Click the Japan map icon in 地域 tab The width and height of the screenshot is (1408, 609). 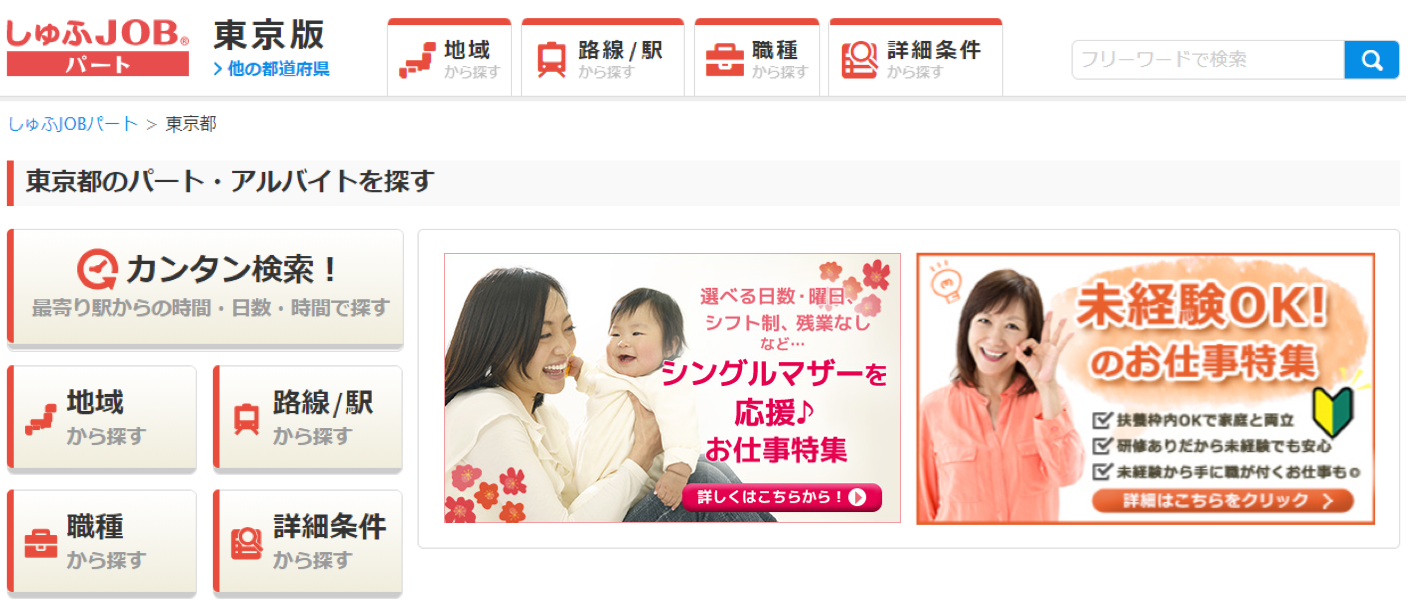click(417, 60)
